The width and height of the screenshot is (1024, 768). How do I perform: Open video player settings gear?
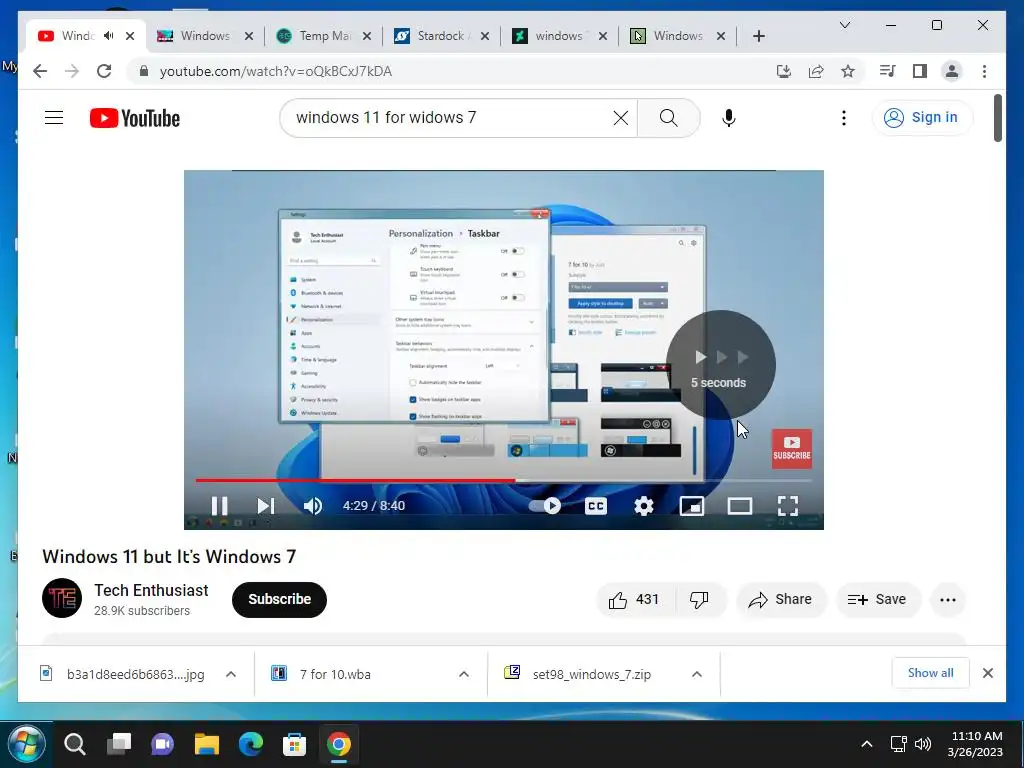point(644,505)
